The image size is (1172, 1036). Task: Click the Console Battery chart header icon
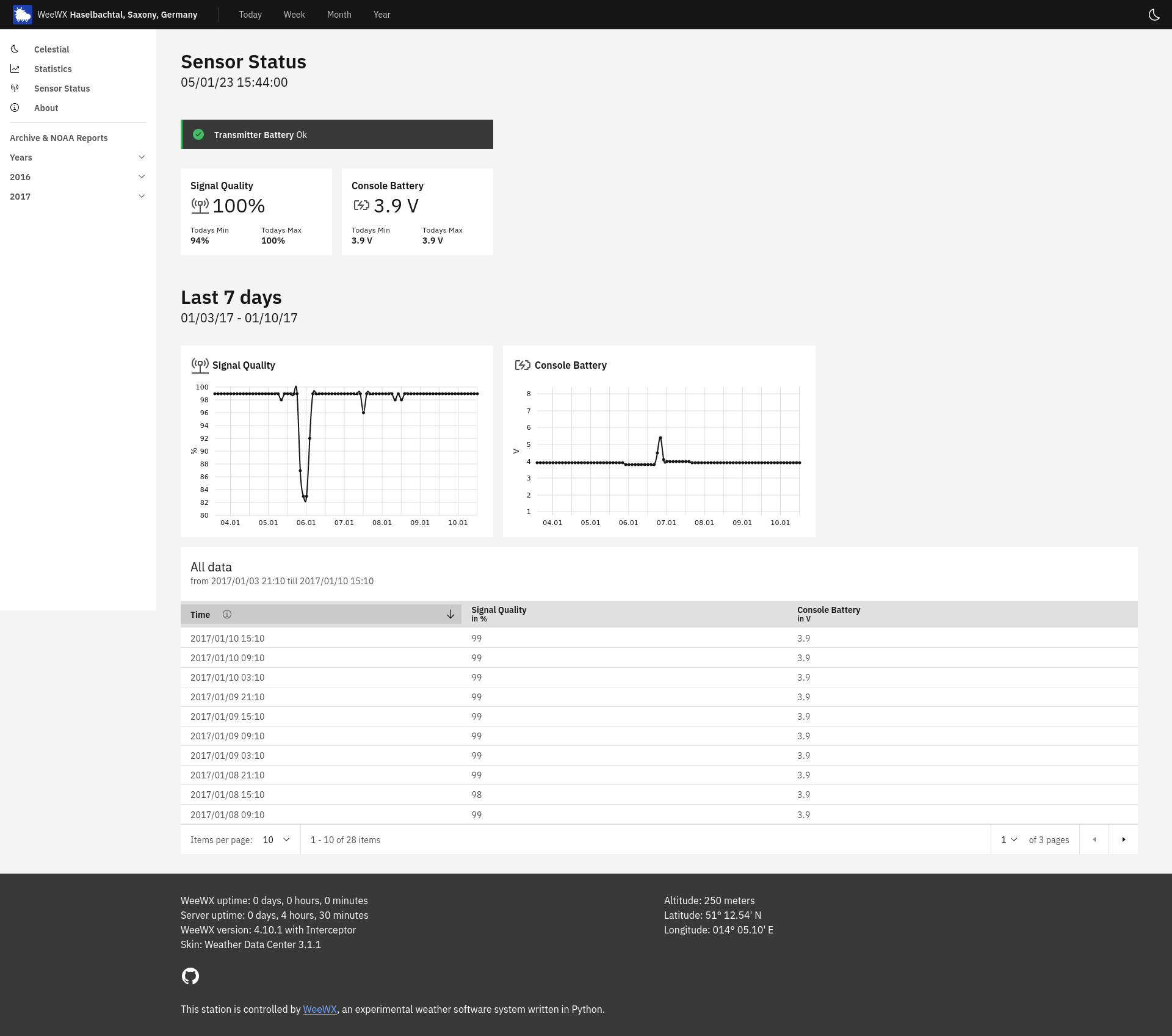[x=523, y=365]
